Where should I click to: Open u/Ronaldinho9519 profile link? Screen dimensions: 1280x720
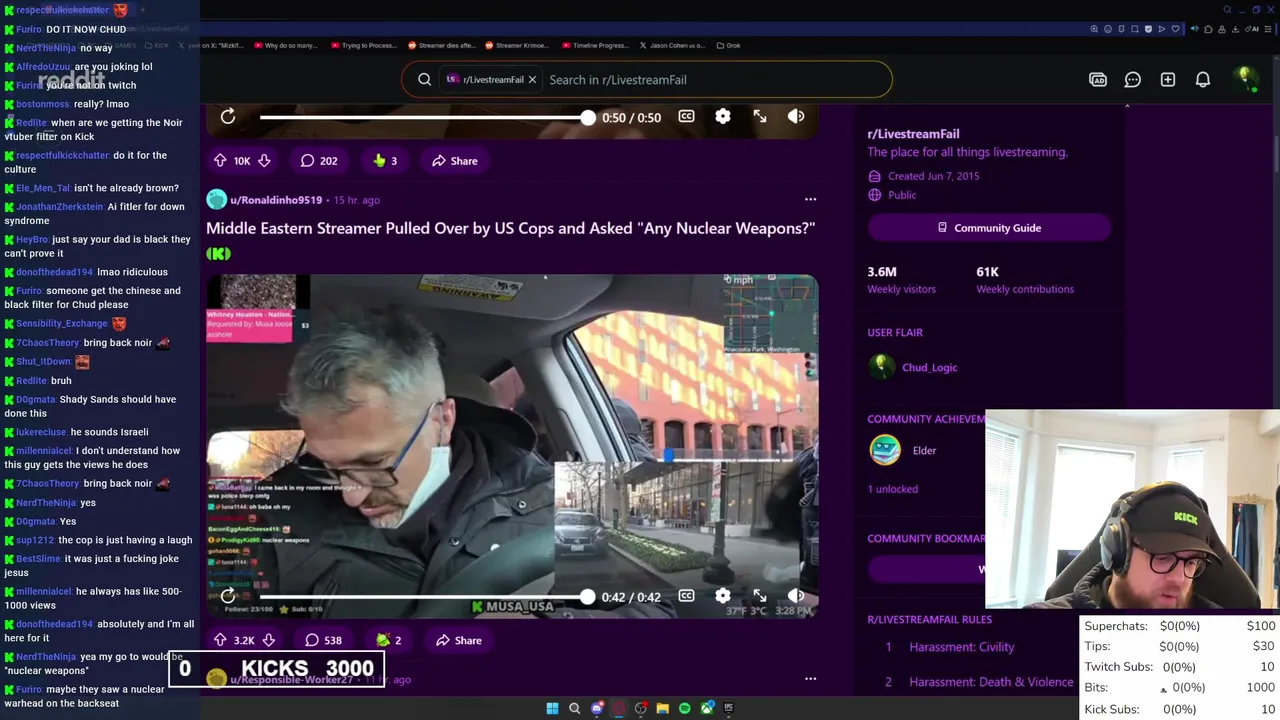(x=276, y=200)
